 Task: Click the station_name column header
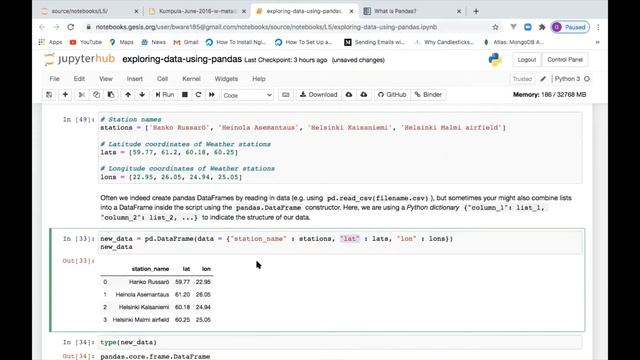pos(150,269)
